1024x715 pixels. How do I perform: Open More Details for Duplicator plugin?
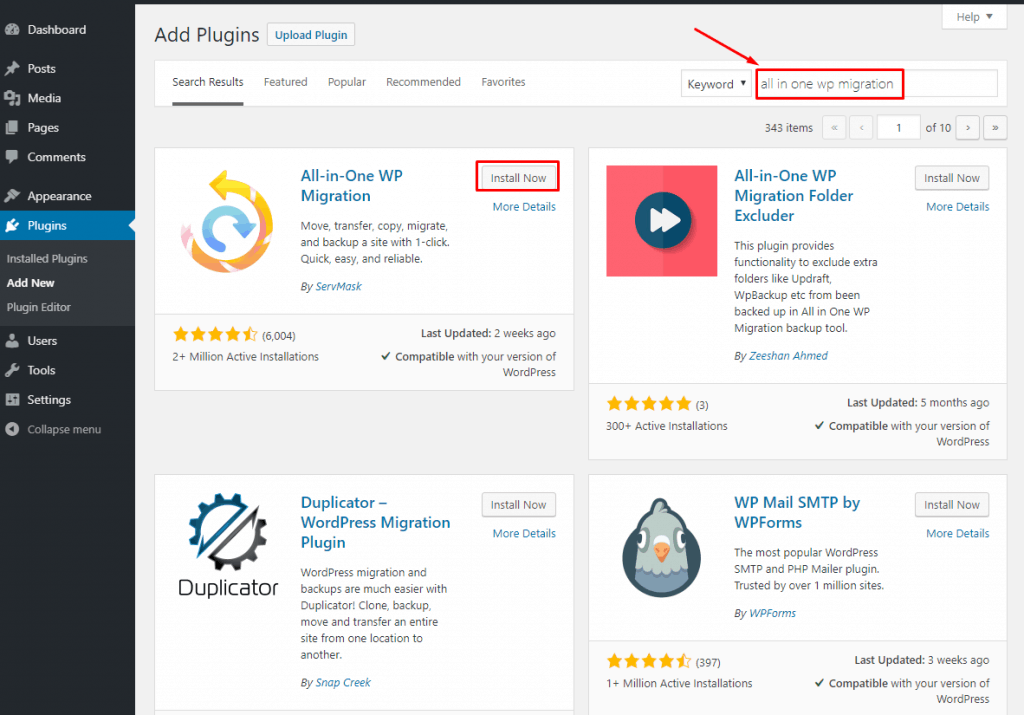524,533
